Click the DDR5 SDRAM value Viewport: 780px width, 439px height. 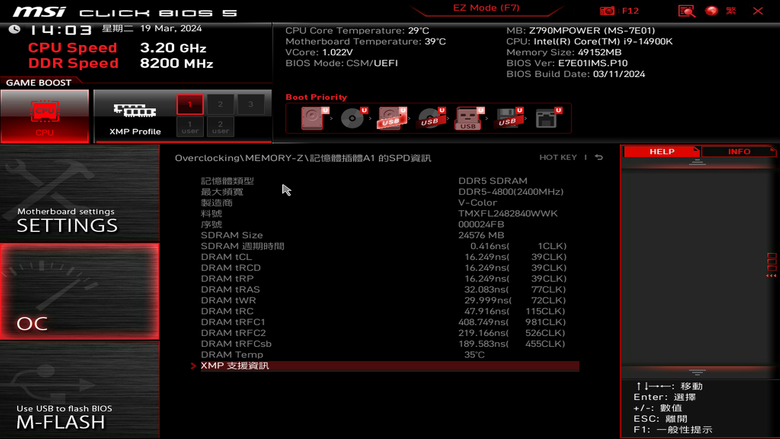(x=492, y=181)
